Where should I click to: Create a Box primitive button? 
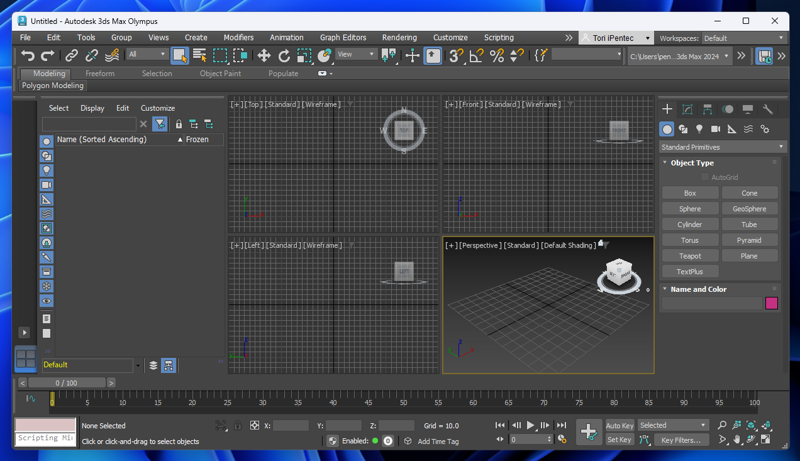[x=690, y=193]
